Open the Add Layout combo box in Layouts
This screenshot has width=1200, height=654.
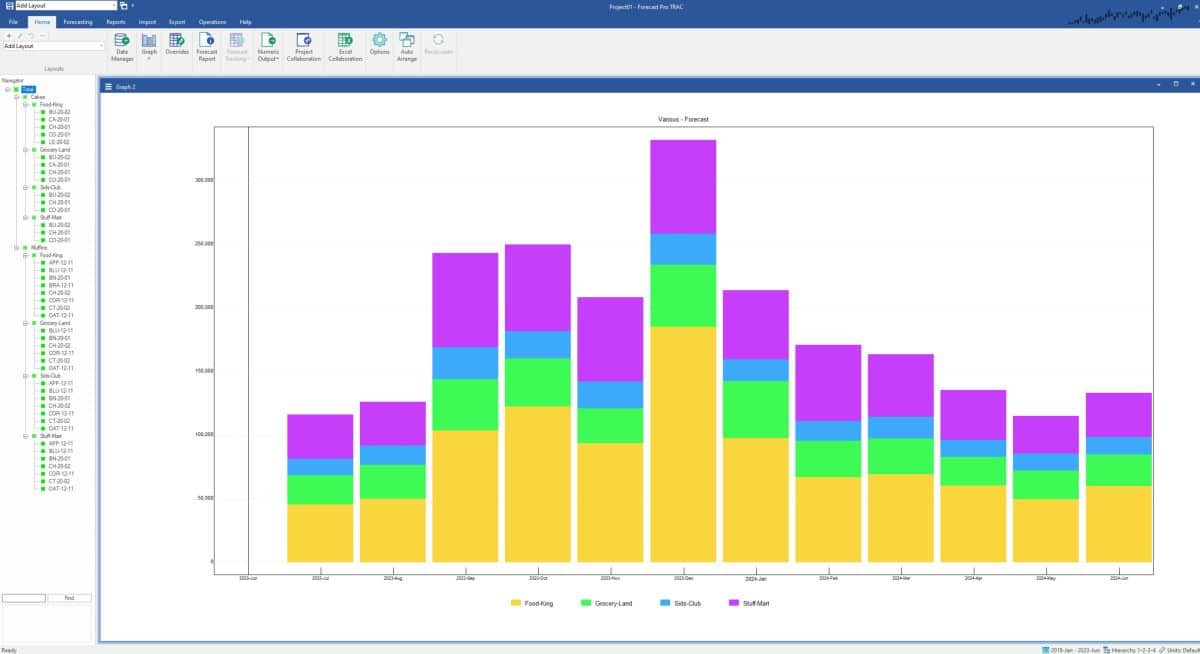click(x=53, y=46)
